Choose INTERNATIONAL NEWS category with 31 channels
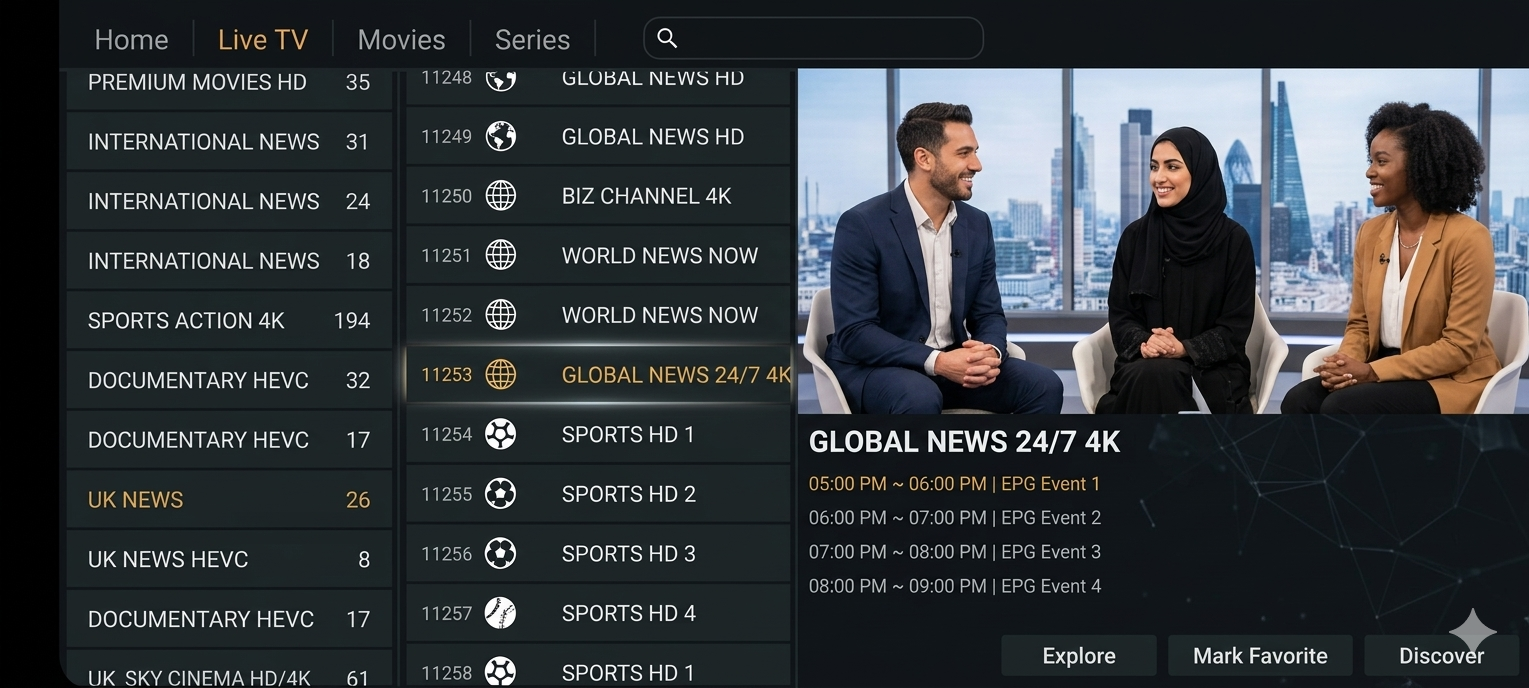Viewport: 1529px width, 688px height. pyautogui.click(x=229, y=142)
